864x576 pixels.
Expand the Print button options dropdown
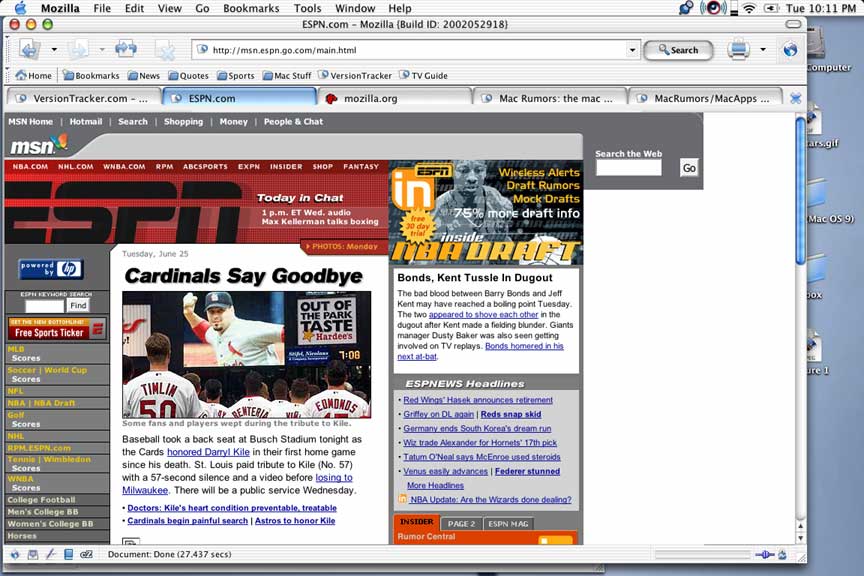click(763, 50)
